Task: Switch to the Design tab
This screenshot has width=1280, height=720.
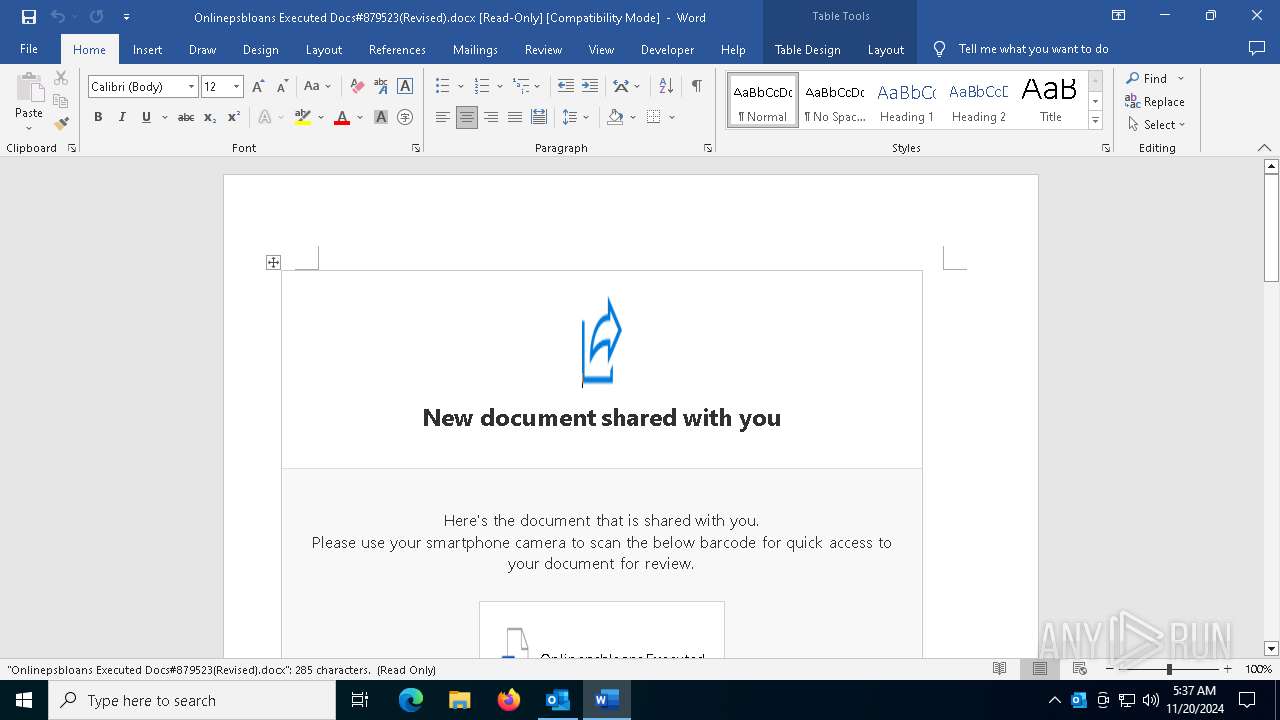Action: click(x=260, y=49)
